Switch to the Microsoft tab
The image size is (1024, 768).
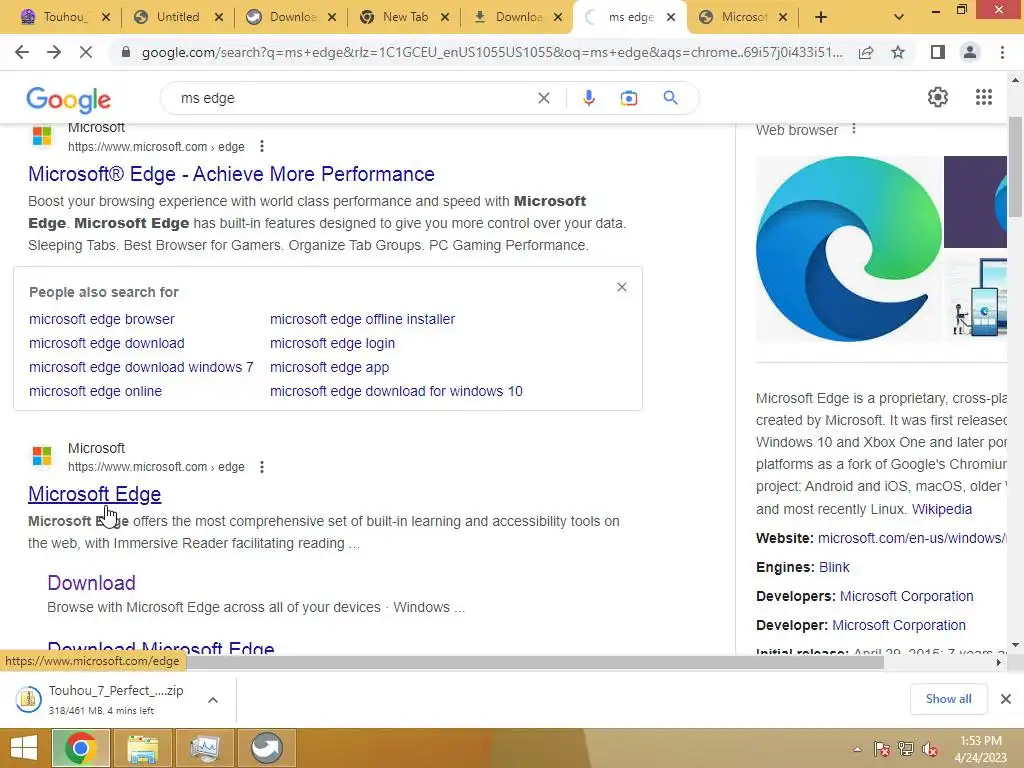point(744,17)
